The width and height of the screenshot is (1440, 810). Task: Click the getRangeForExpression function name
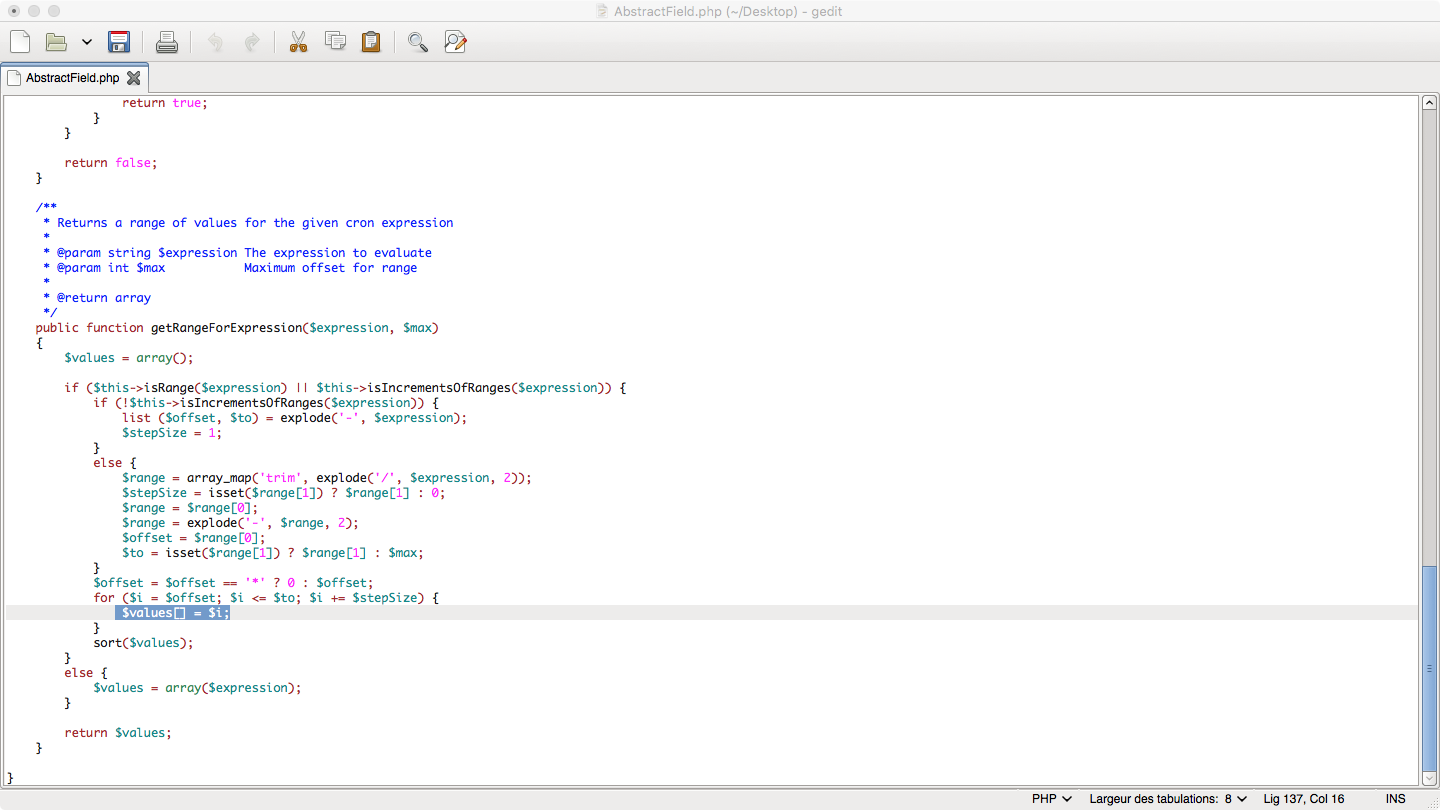(x=226, y=328)
